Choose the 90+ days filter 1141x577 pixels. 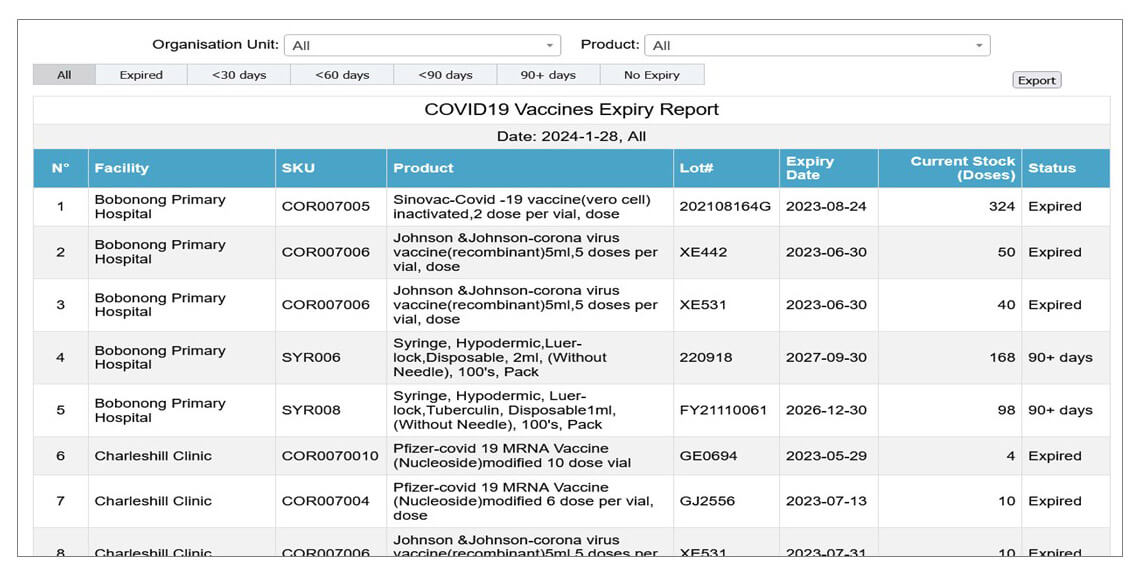(x=548, y=75)
